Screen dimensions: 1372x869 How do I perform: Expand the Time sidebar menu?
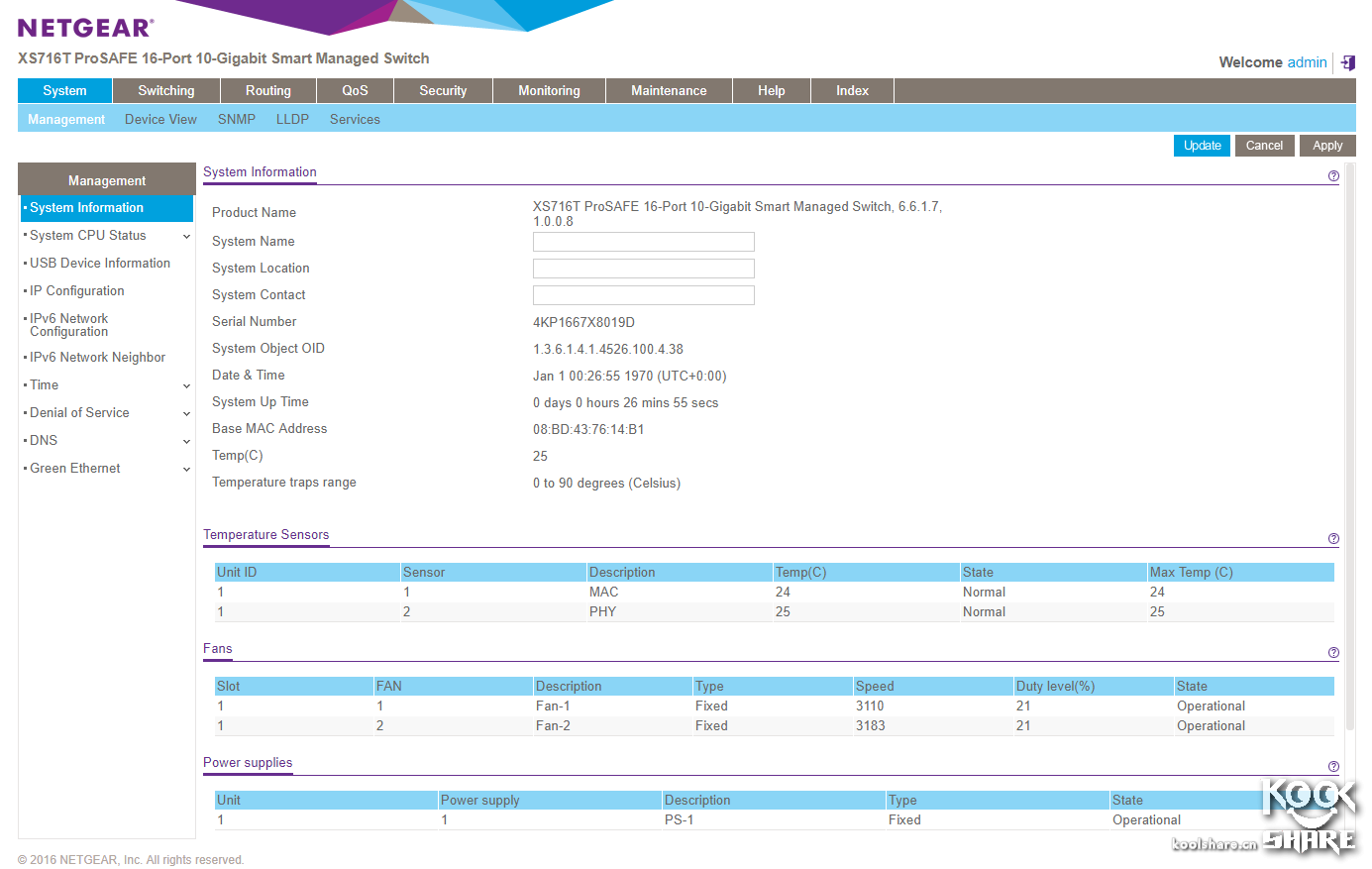point(186,385)
